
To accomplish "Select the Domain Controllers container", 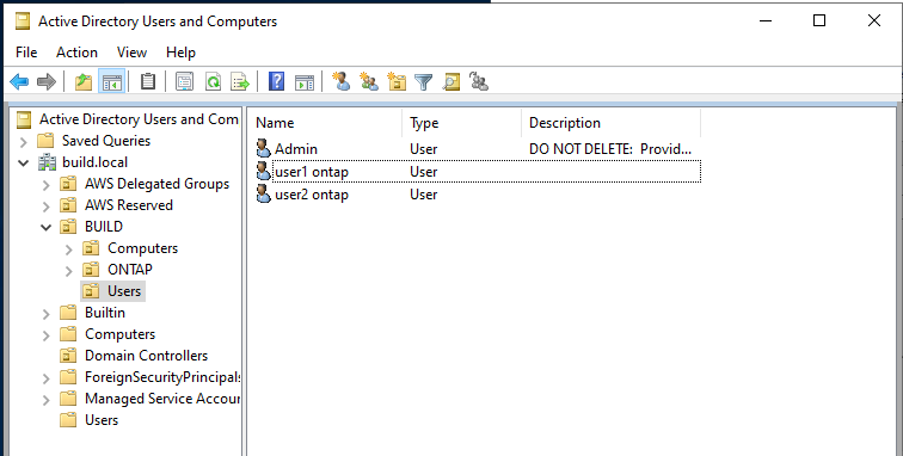I will (x=146, y=356).
